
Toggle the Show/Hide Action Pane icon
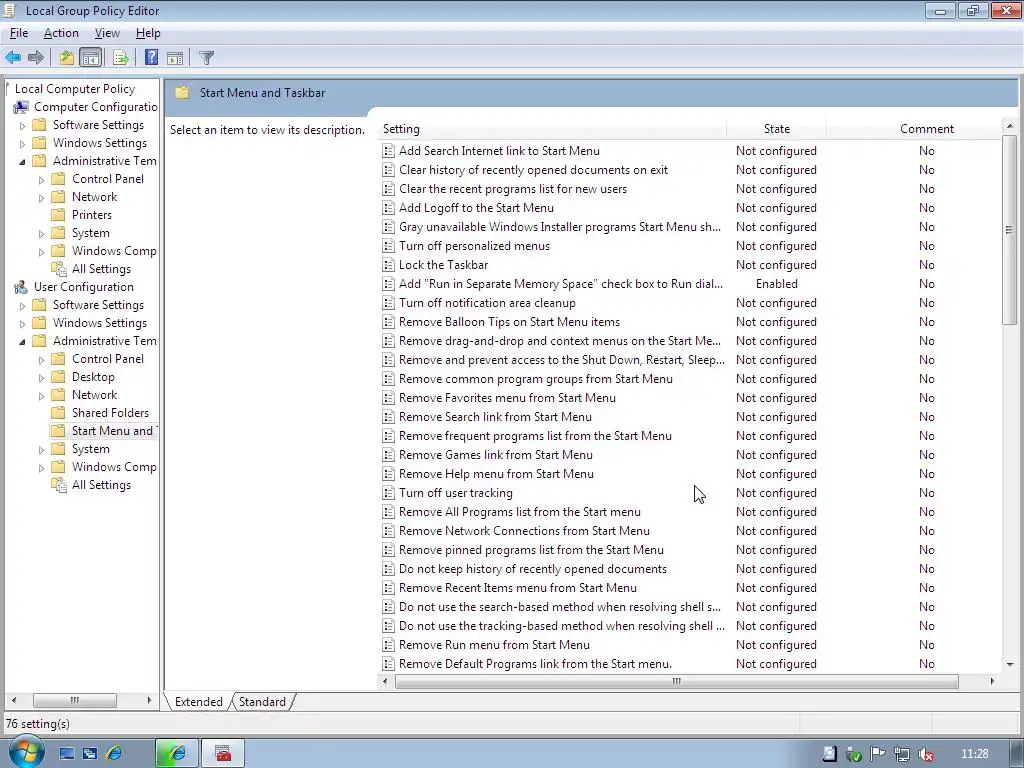click(x=175, y=57)
